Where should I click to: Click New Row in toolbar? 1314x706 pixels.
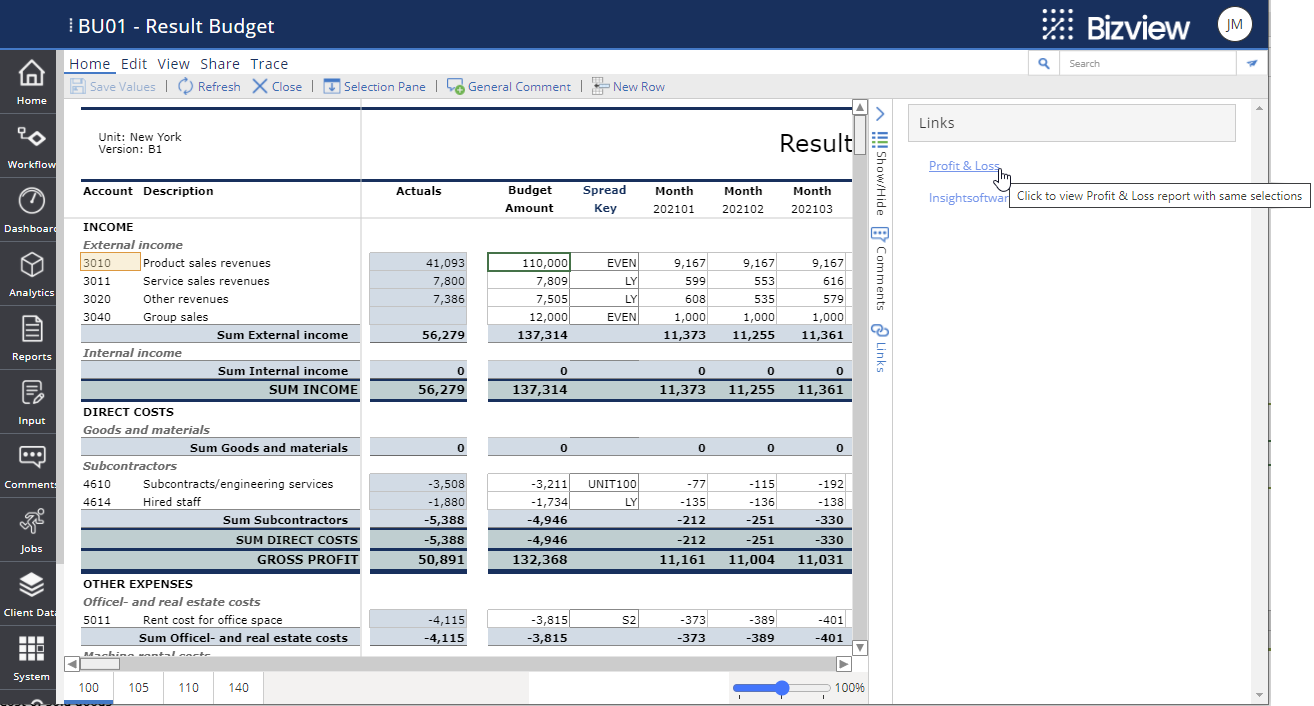pyautogui.click(x=628, y=87)
